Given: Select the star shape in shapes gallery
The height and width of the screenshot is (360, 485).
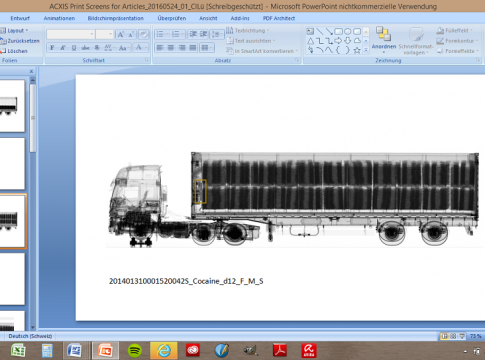Looking at the screenshot, I should click(357, 50).
